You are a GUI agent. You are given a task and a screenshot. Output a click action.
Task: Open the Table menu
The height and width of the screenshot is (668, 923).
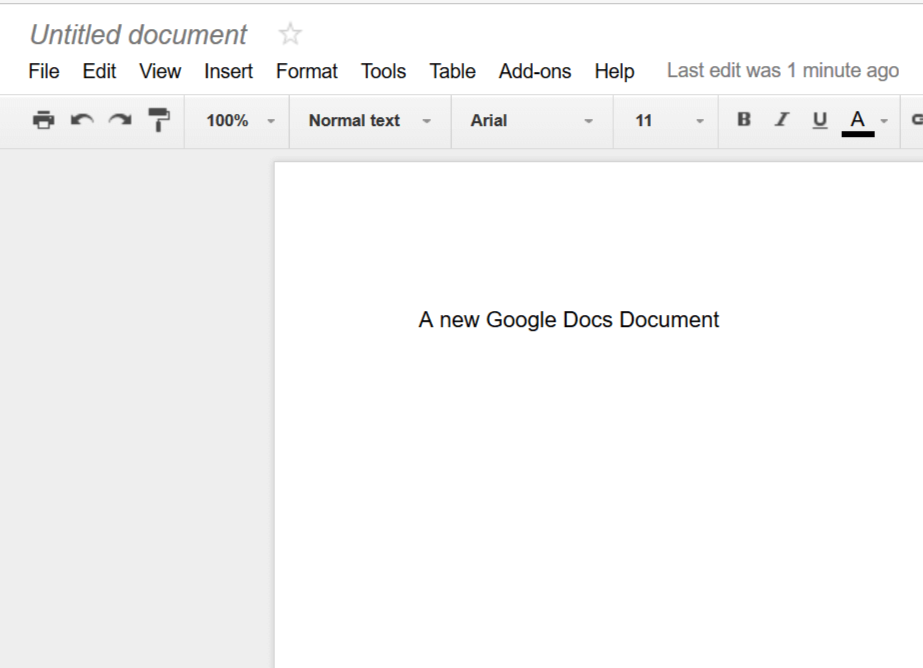tap(452, 71)
